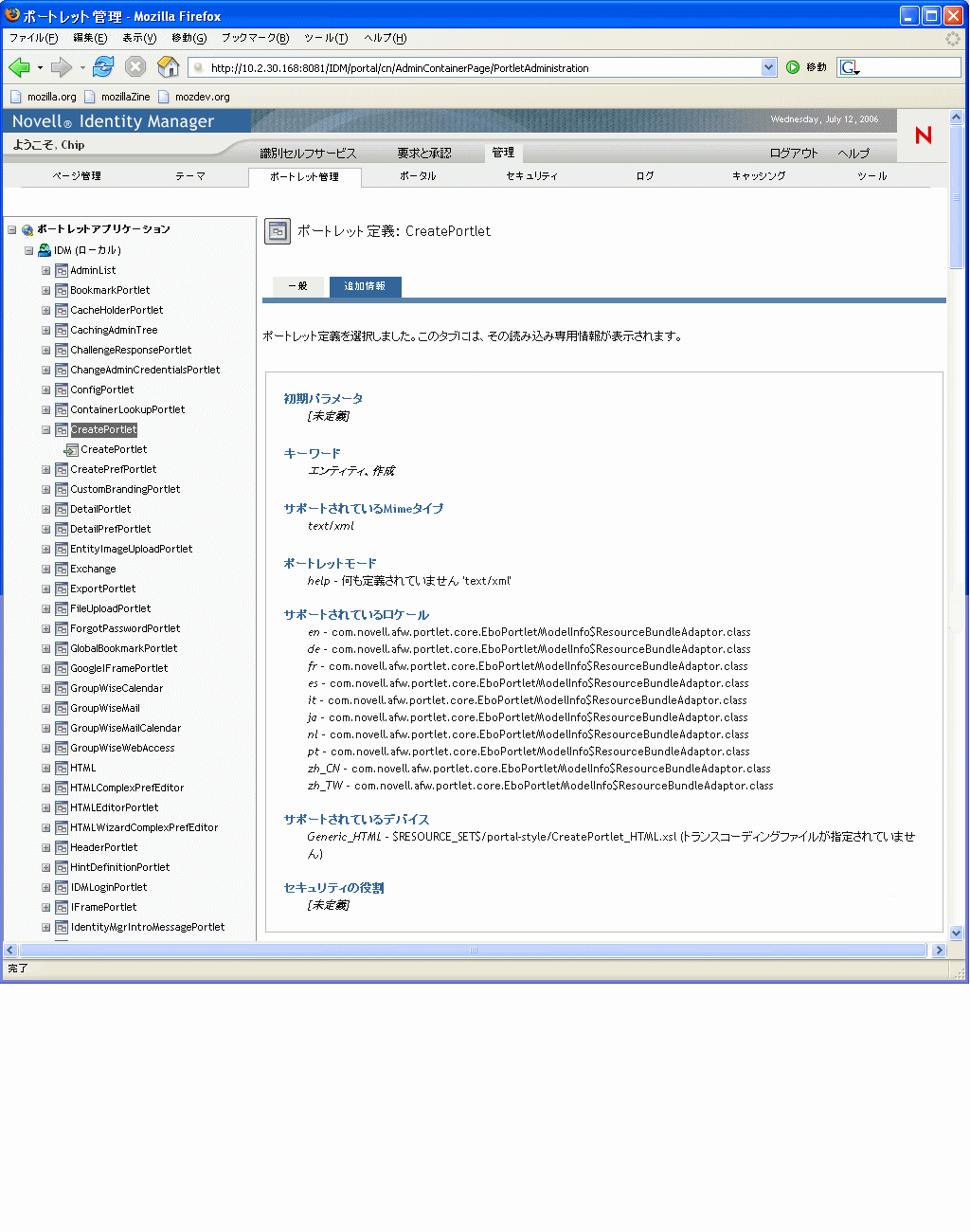This screenshot has height=1232, width=970.
Task: Collapse the ポートレットアプリケーション root node
Action: point(12,229)
